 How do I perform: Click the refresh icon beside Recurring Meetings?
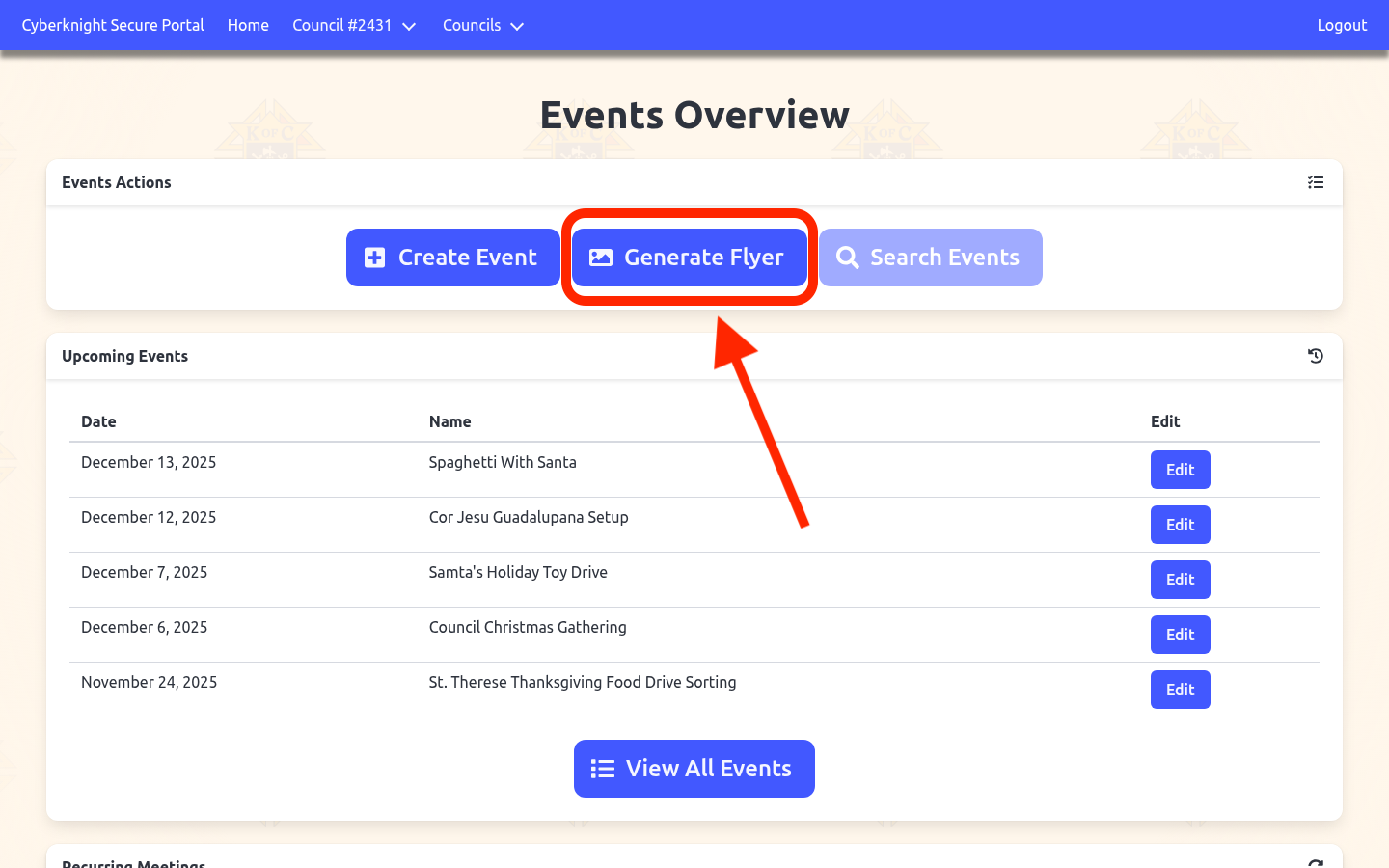(x=1315, y=863)
